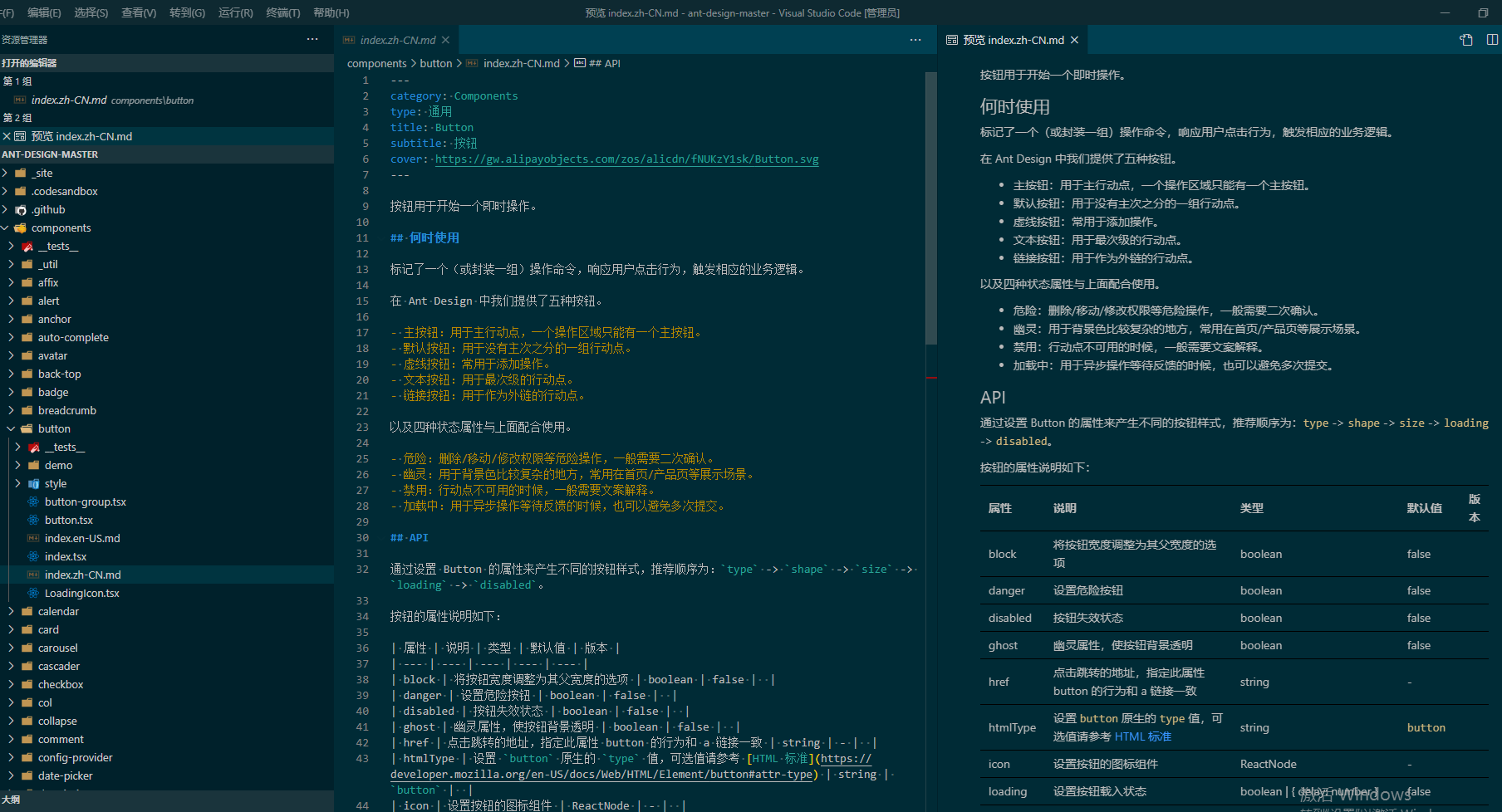Click the folder icon beside .codesandbox

(21, 192)
